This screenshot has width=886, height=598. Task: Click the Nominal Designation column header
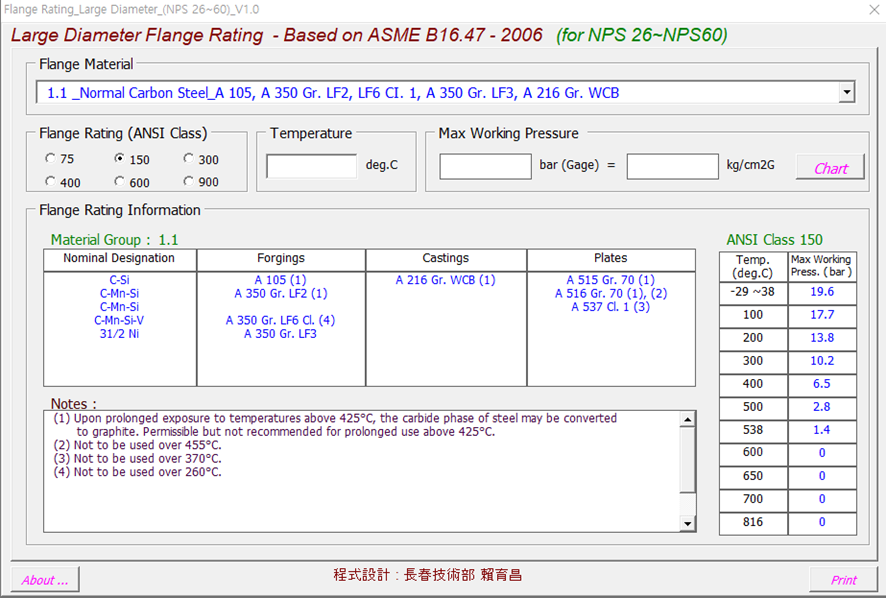coord(119,258)
